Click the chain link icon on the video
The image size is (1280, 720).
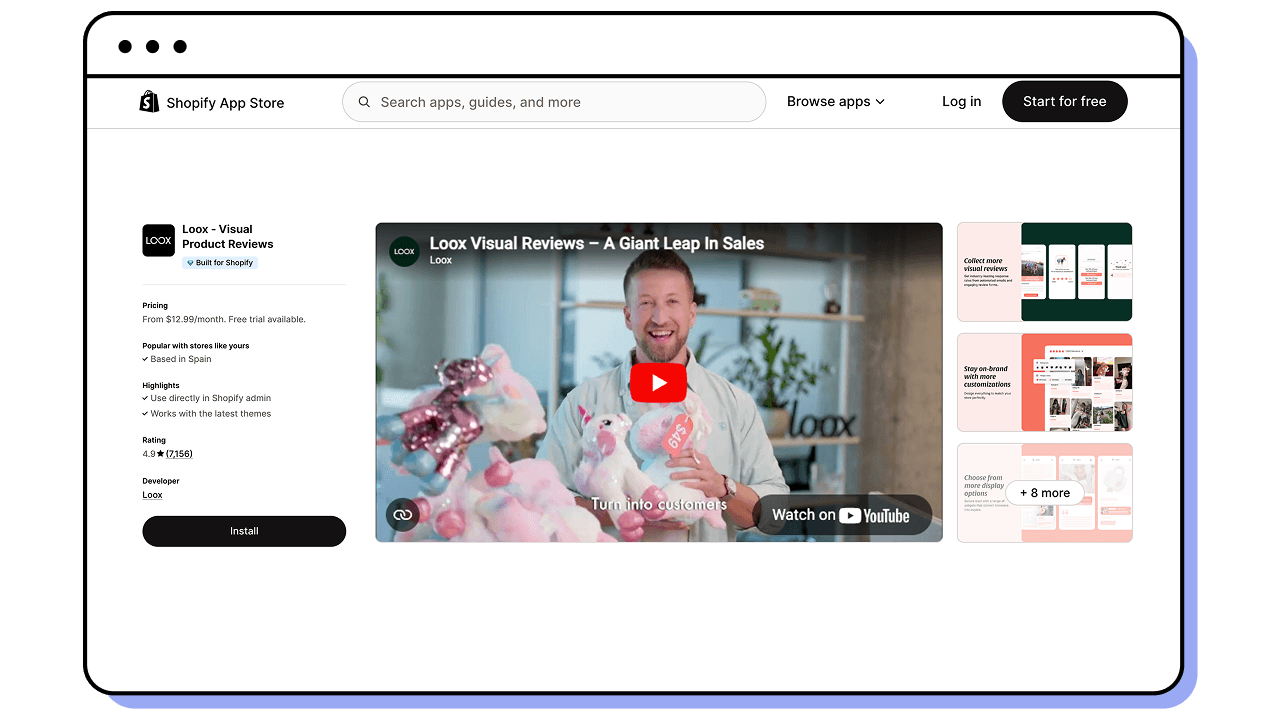402,514
